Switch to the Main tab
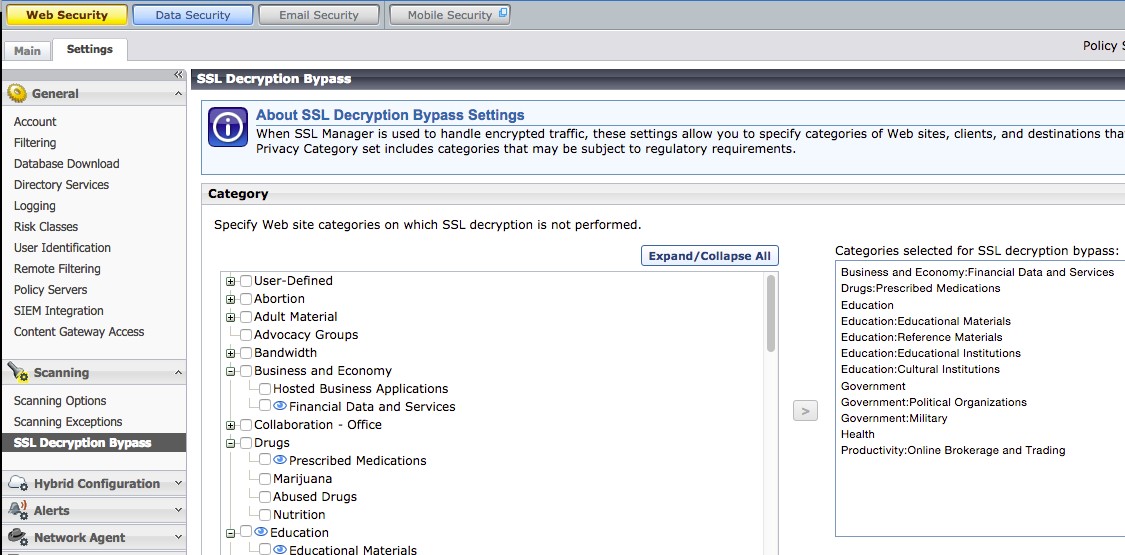Viewport: 1125px width, 555px height. point(27,51)
